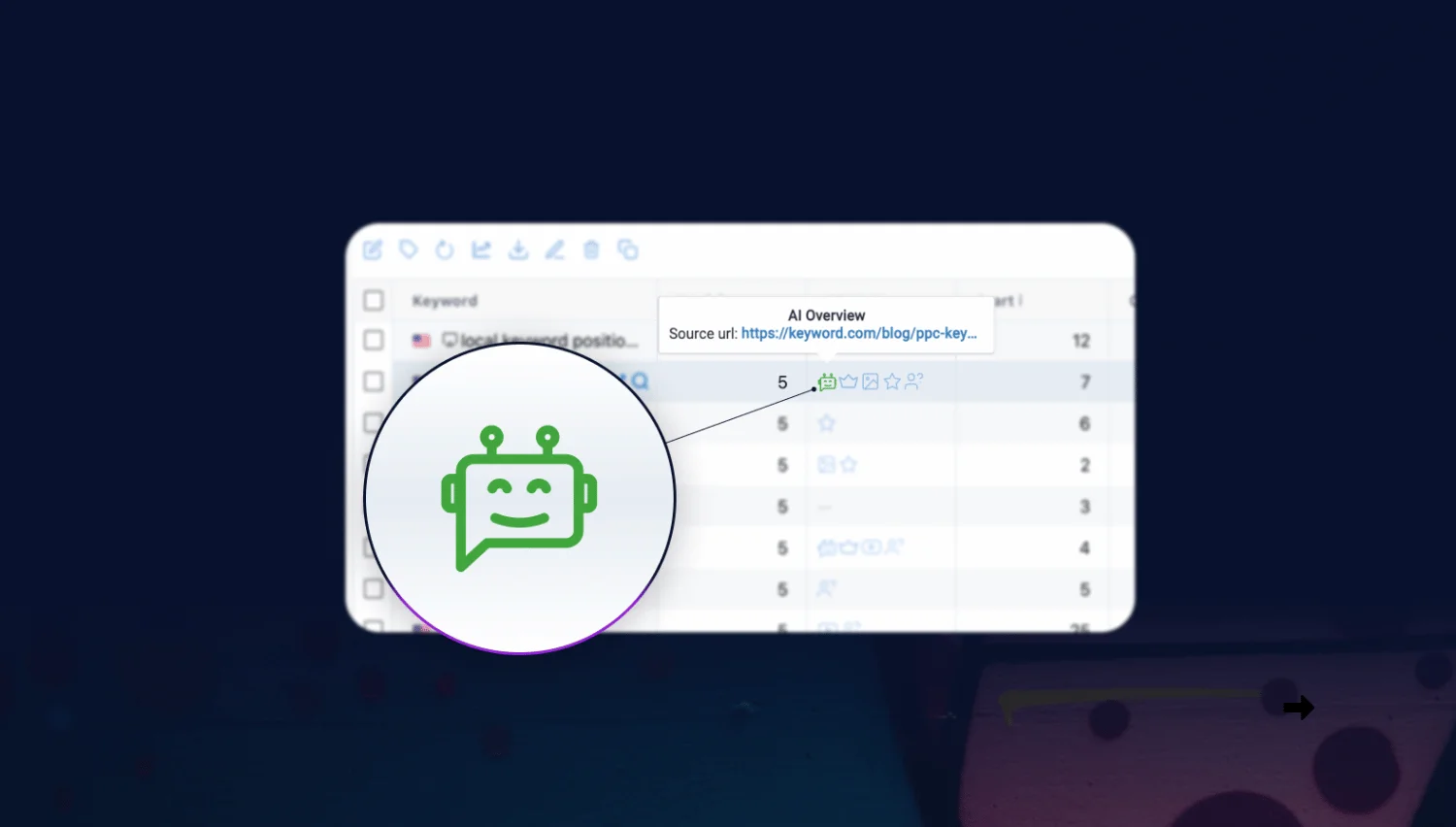The width and height of the screenshot is (1456, 827).
Task: Click the Image pack SERP feature icon
Action: (x=870, y=381)
